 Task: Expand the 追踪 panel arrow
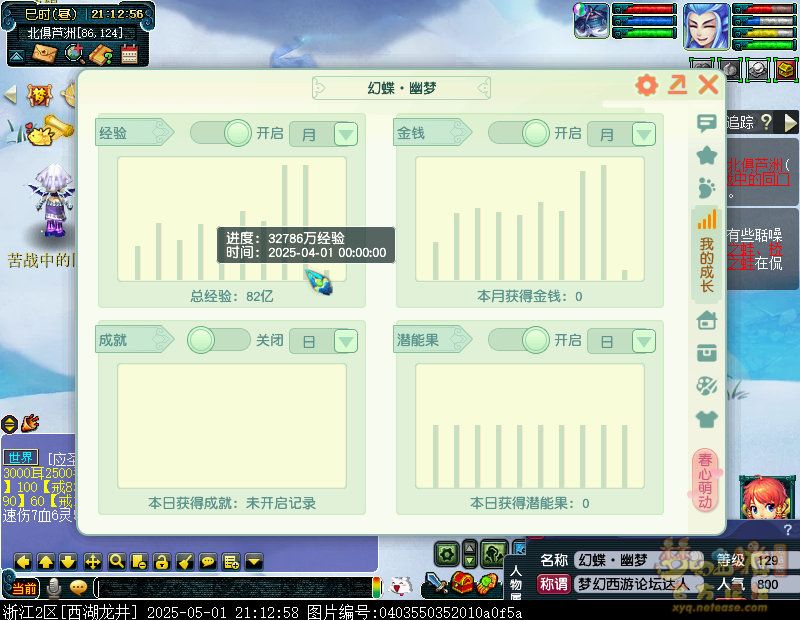(790, 122)
